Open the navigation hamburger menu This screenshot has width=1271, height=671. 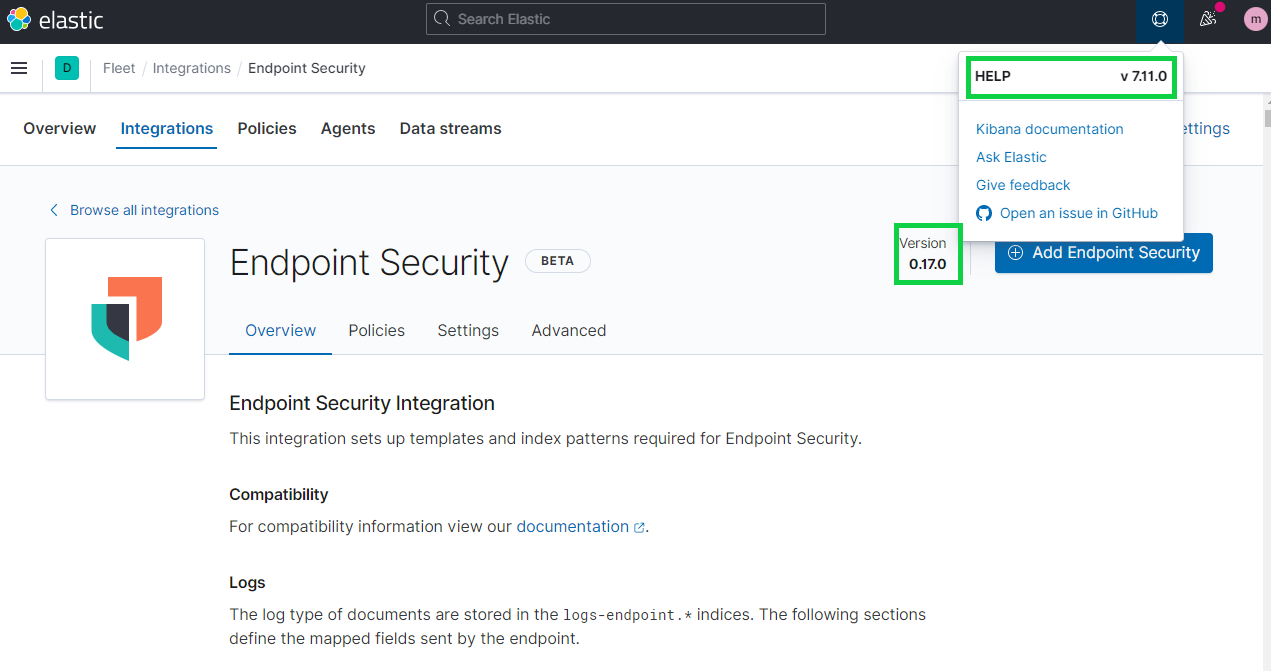point(19,67)
